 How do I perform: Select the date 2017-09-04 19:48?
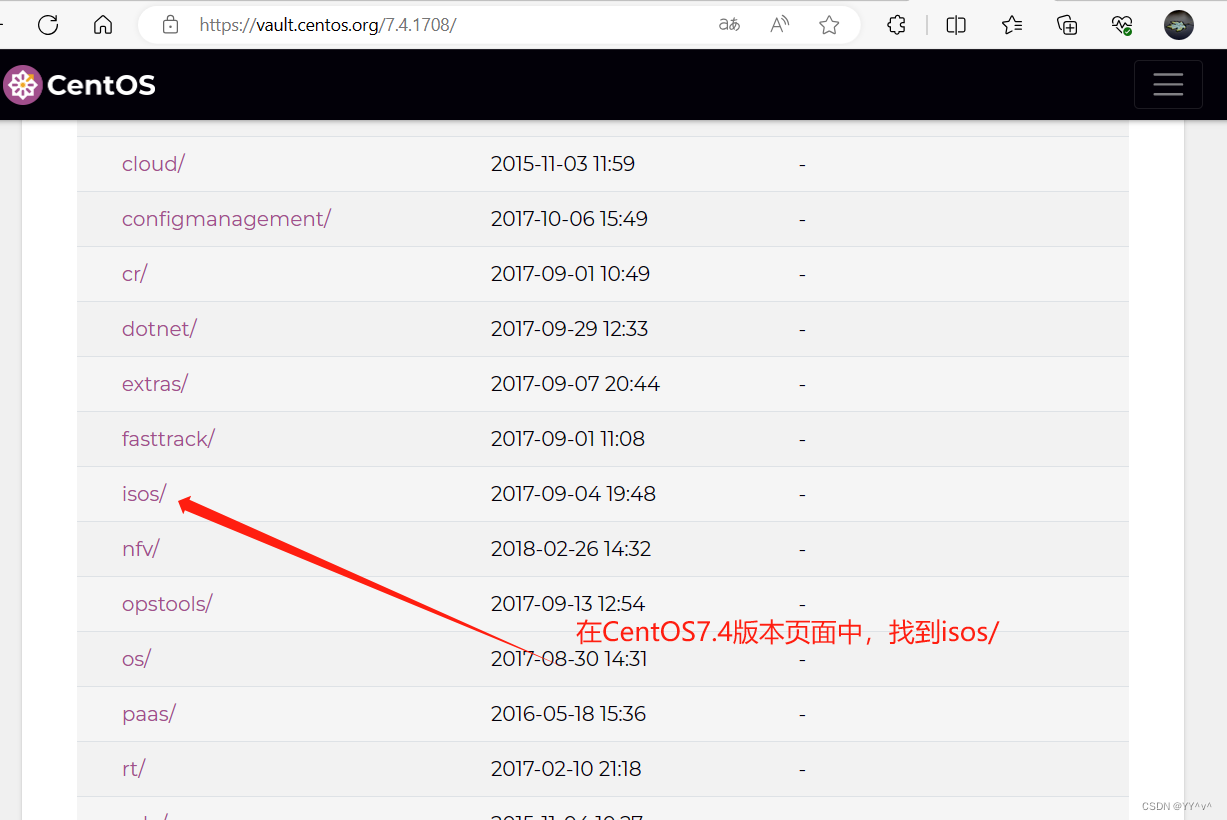[x=573, y=494]
